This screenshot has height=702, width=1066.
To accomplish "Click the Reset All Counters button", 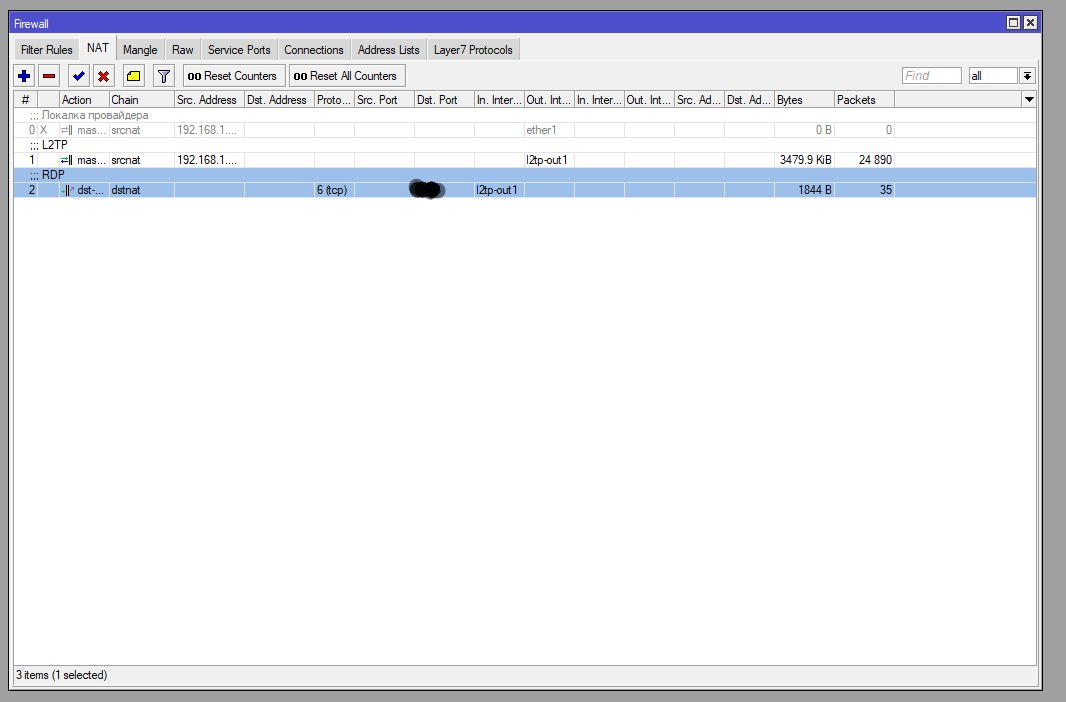I will point(347,76).
